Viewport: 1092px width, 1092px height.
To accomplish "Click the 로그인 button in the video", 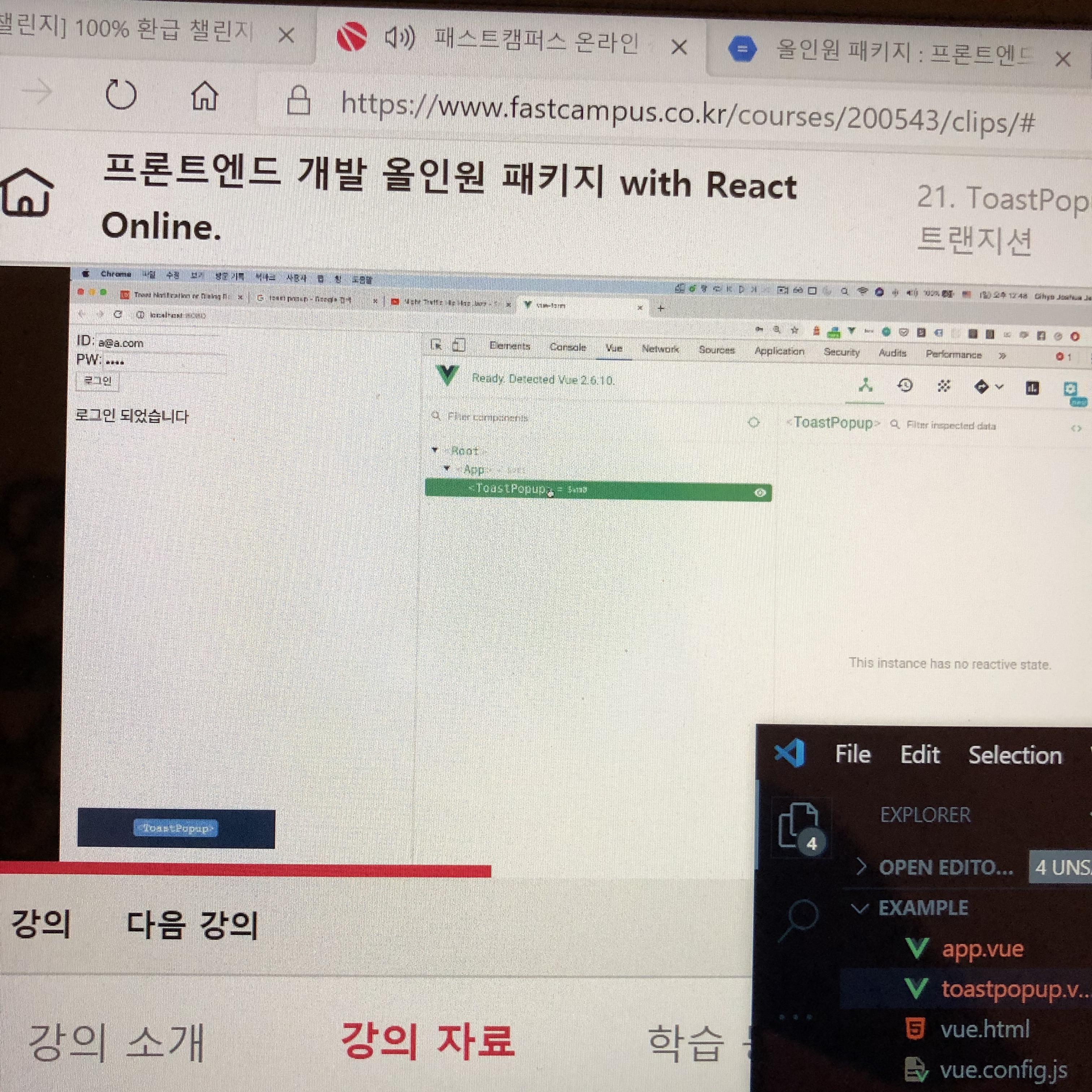I will pyautogui.click(x=98, y=380).
